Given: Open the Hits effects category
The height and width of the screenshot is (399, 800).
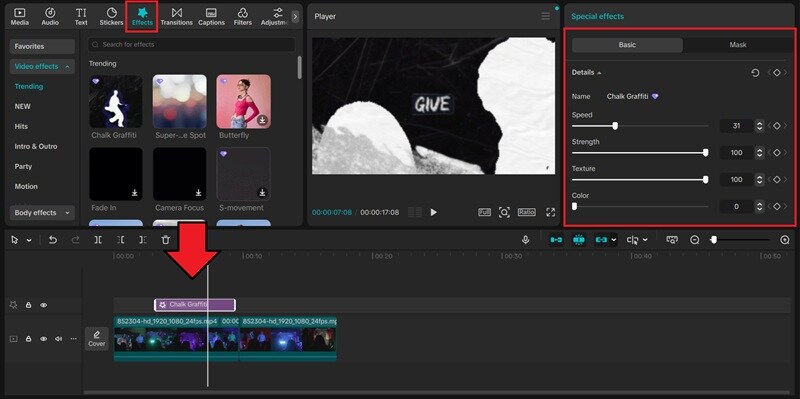Looking at the screenshot, I should tap(21, 127).
